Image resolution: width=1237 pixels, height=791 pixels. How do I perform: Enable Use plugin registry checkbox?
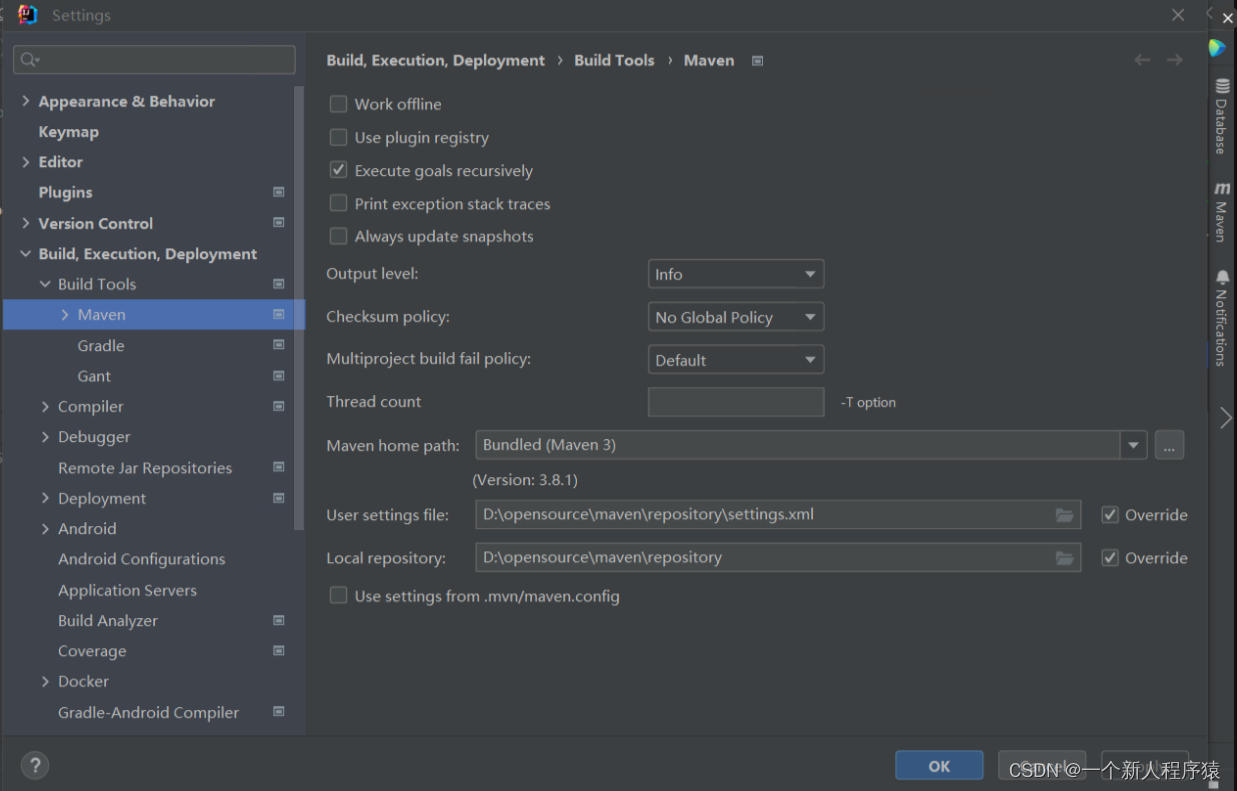339,137
